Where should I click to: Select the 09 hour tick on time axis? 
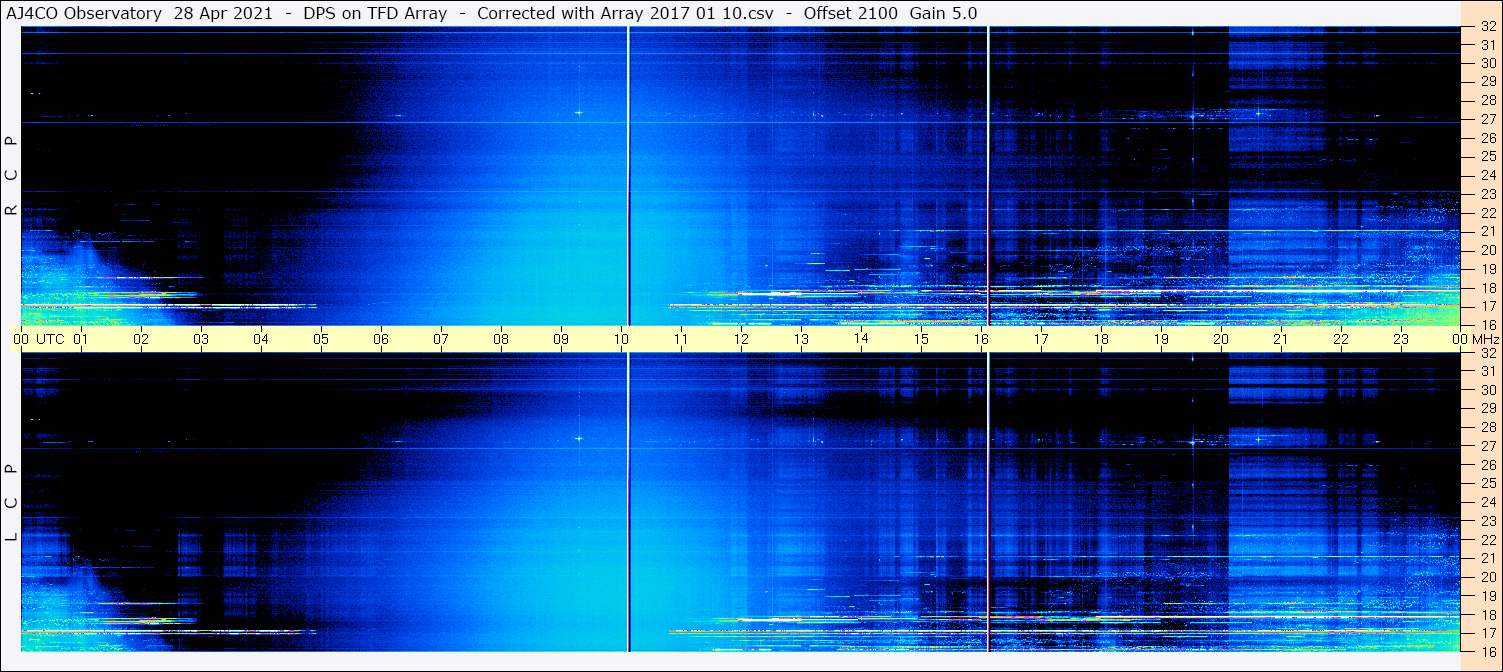tap(560, 339)
